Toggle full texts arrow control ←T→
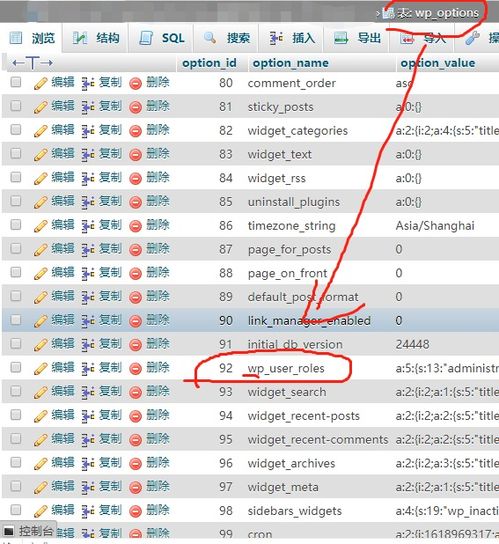This screenshot has height=544, width=499. [x=32, y=63]
